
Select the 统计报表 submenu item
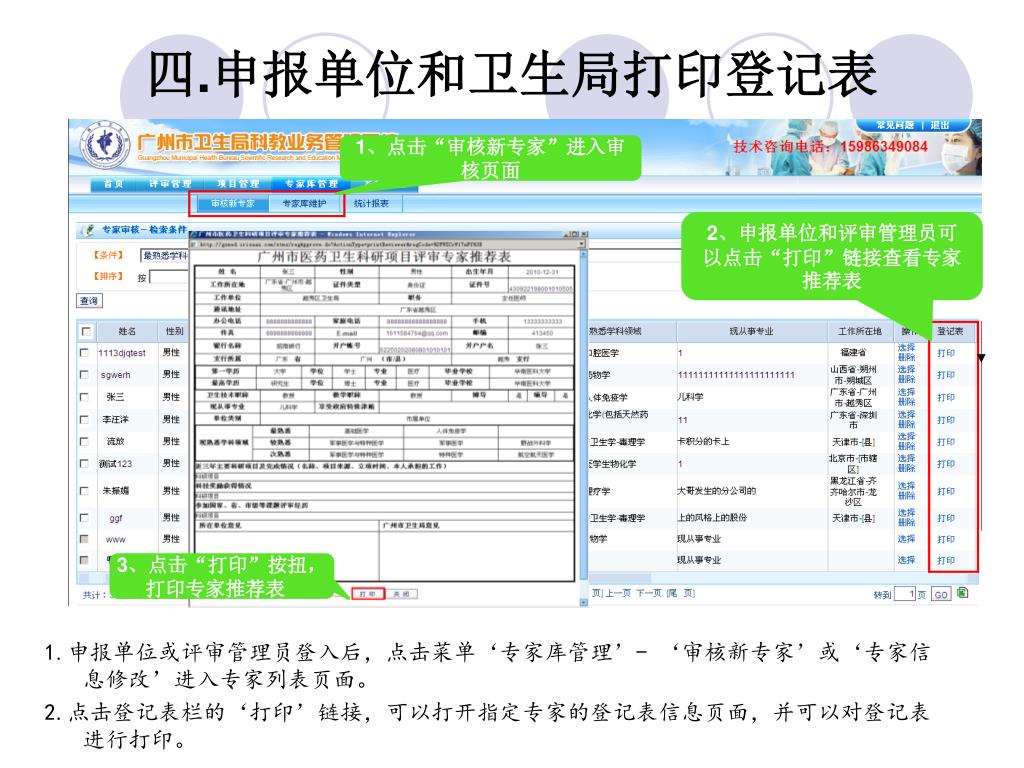(x=371, y=204)
